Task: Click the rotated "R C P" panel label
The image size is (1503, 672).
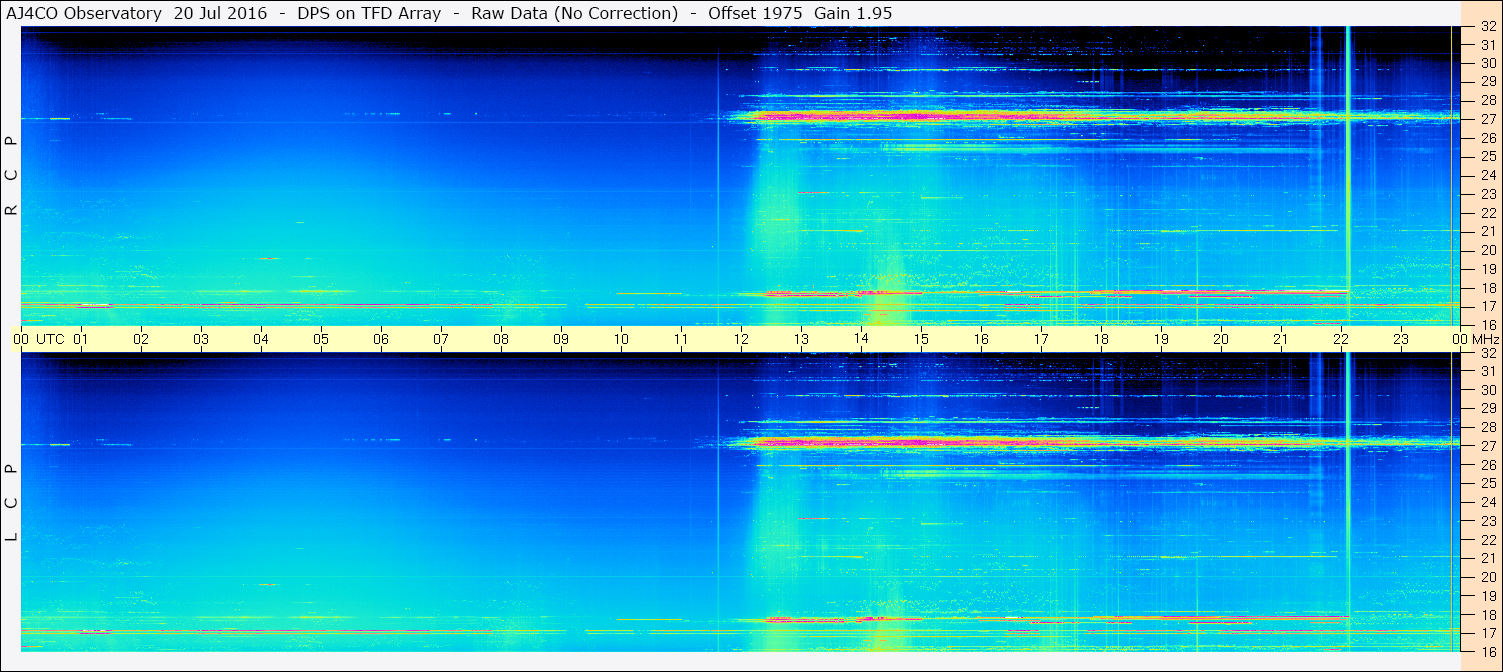Action: click(12, 176)
